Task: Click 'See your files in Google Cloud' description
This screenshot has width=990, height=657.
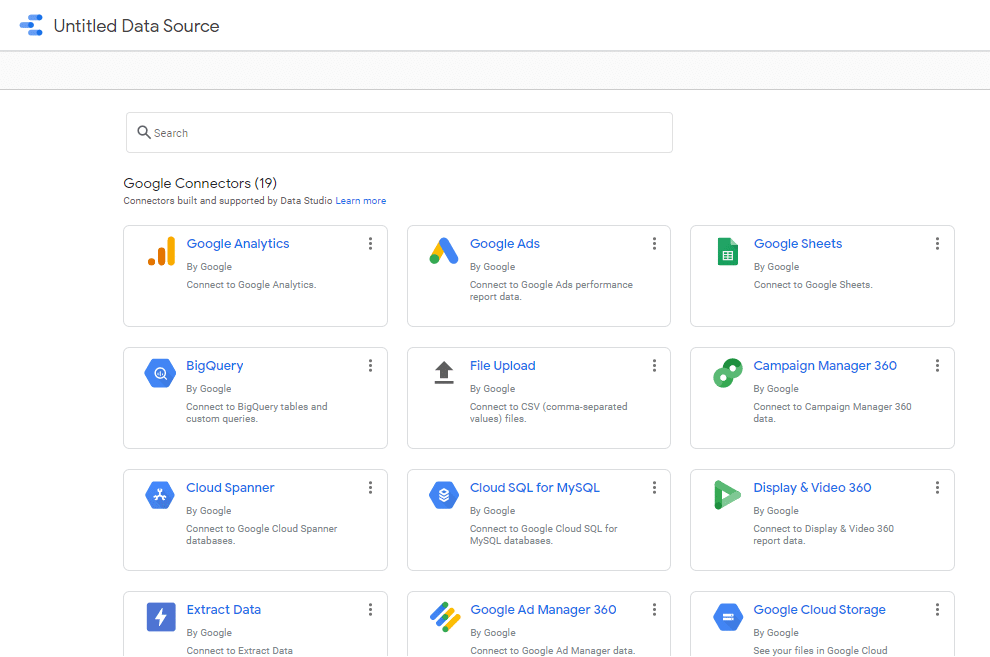Action: [820, 651]
